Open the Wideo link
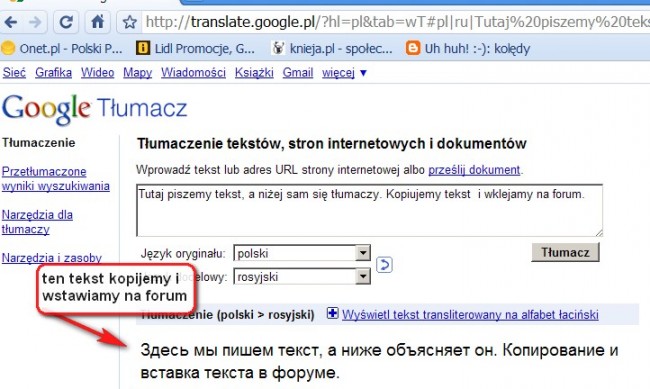The width and height of the screenshot is (650, 389). click(97, 73)
